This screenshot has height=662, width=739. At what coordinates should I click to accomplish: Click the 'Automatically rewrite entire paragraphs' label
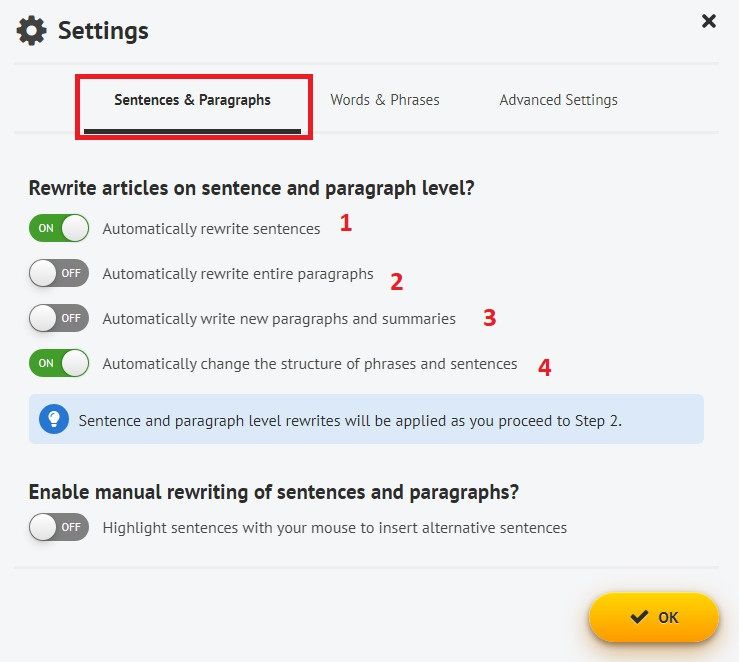pyautogui.click(x=238, y=274)
